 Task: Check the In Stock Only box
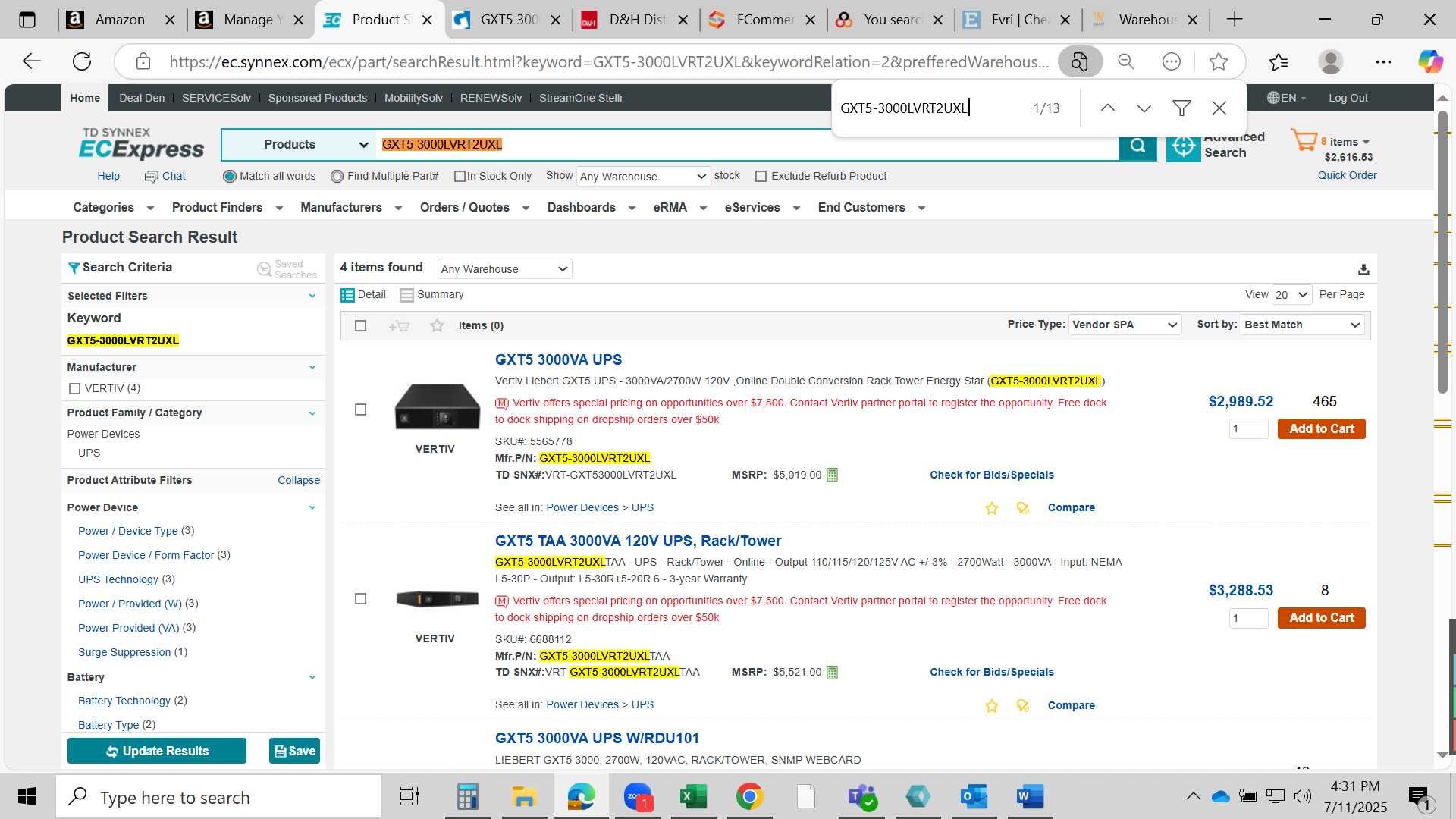[460, 177]
